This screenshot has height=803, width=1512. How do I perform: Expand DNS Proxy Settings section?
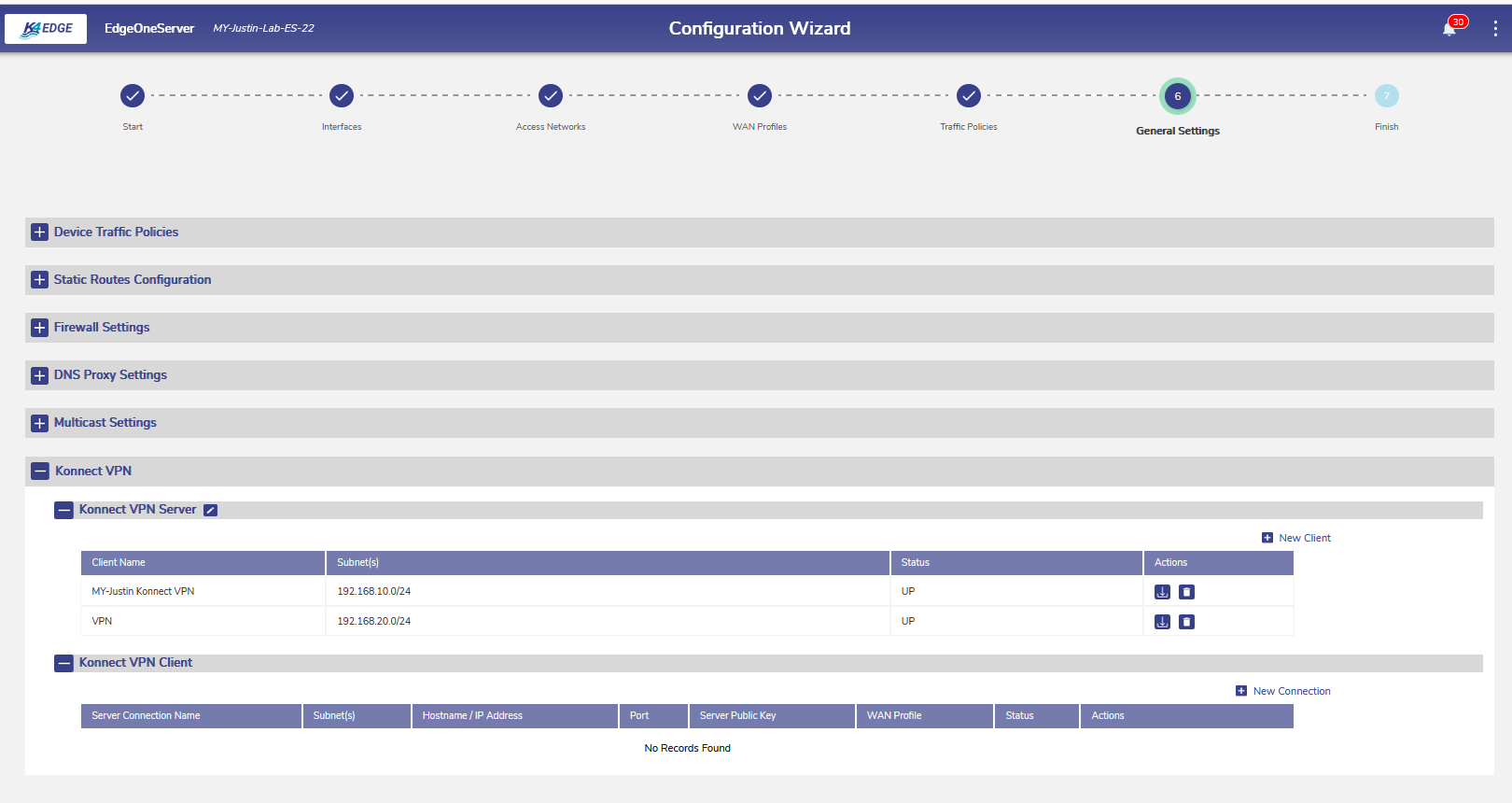[39, 375]
